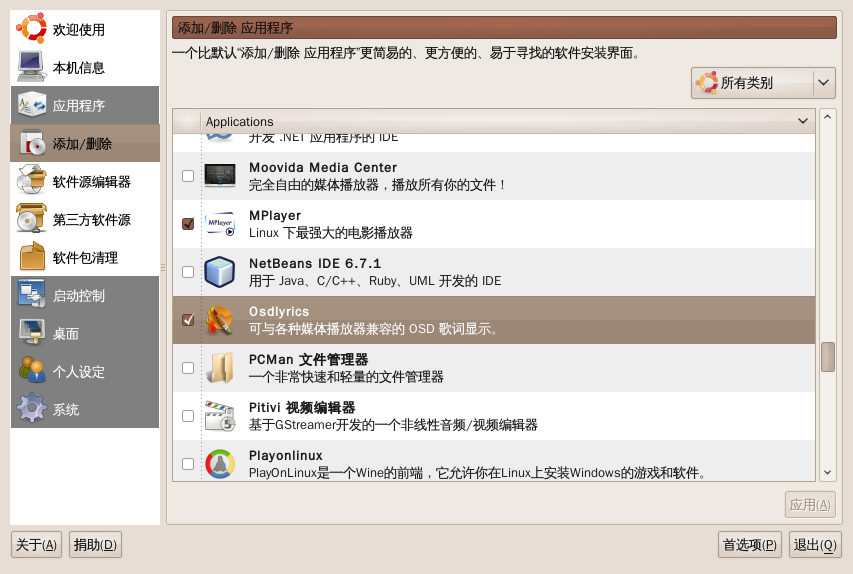Click the 桌面 monitor icon

(x=32, y=333)
